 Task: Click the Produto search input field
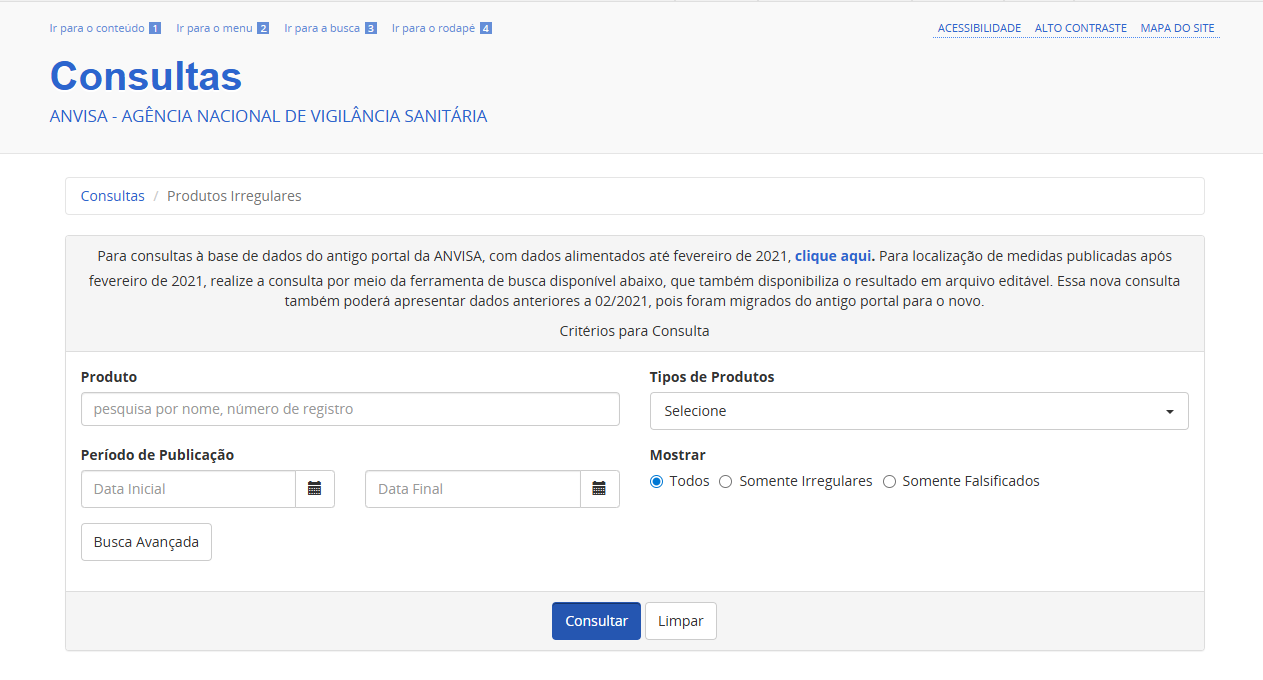(349, 408)
